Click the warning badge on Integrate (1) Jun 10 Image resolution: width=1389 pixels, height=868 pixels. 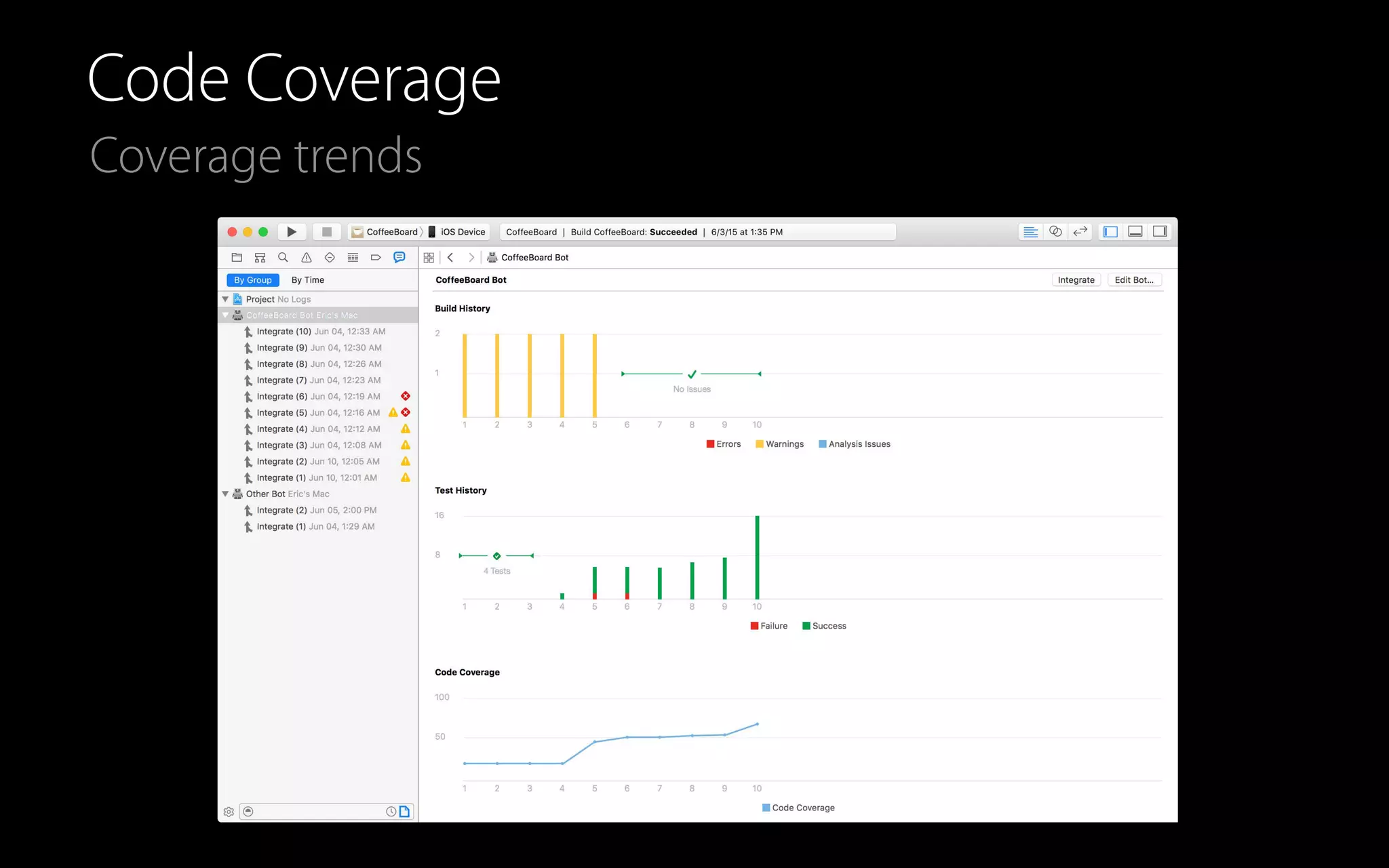point(406,477)
